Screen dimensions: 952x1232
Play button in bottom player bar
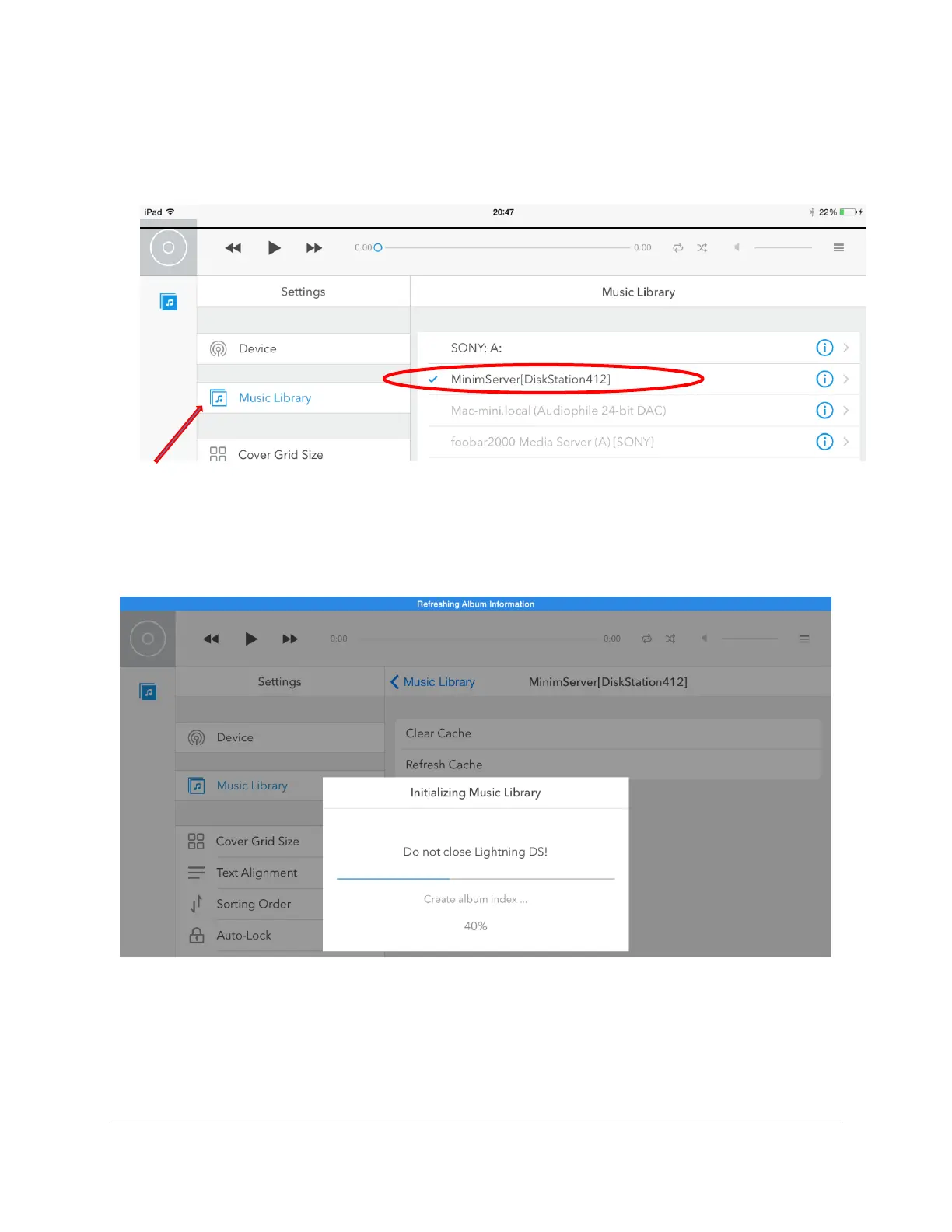(x=251, y=639)
